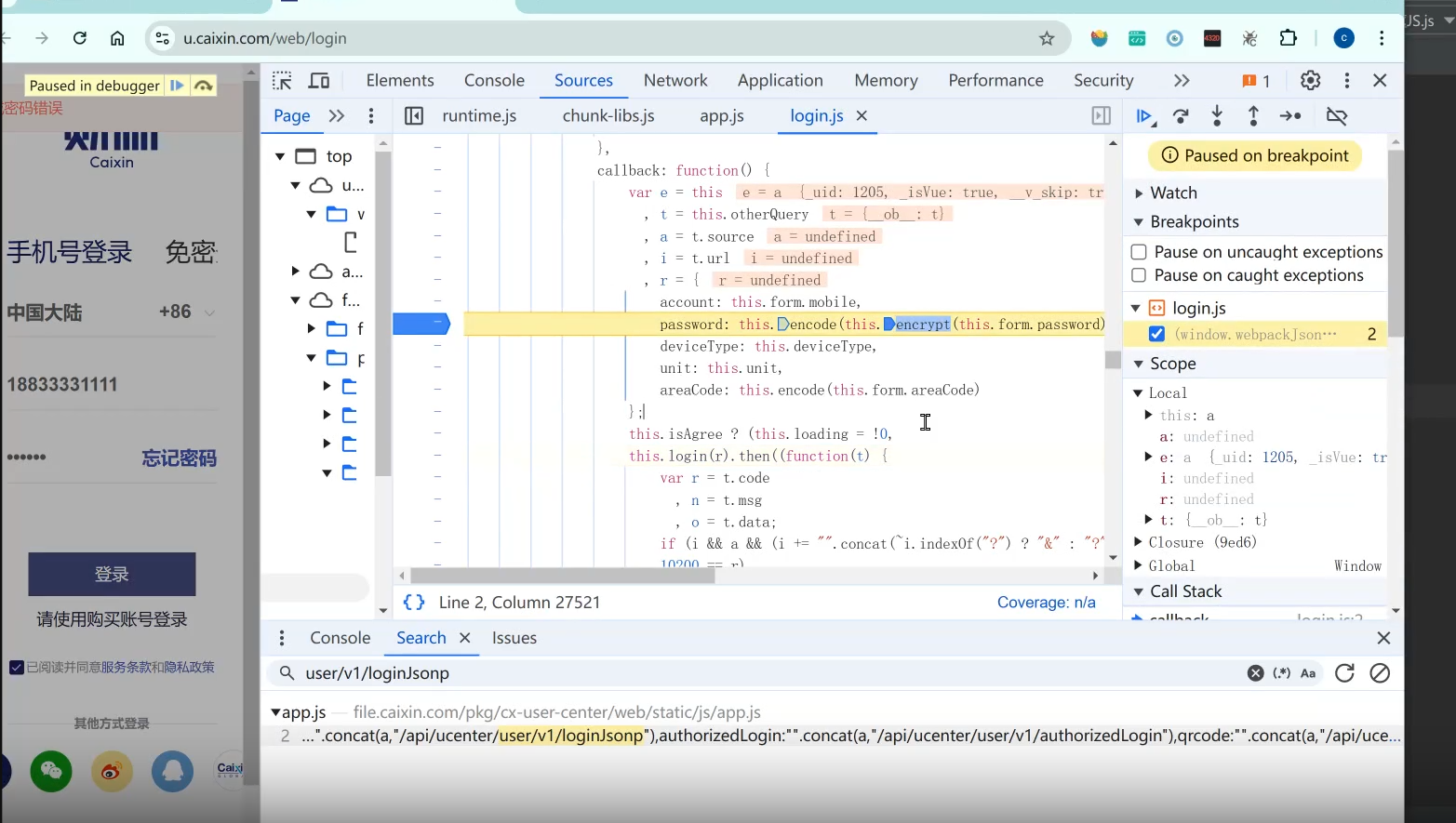The width and height of the screenshot is (1456, 823).
Task: Open the 忘记密码 forgot password link
Action: pos(179,458)
